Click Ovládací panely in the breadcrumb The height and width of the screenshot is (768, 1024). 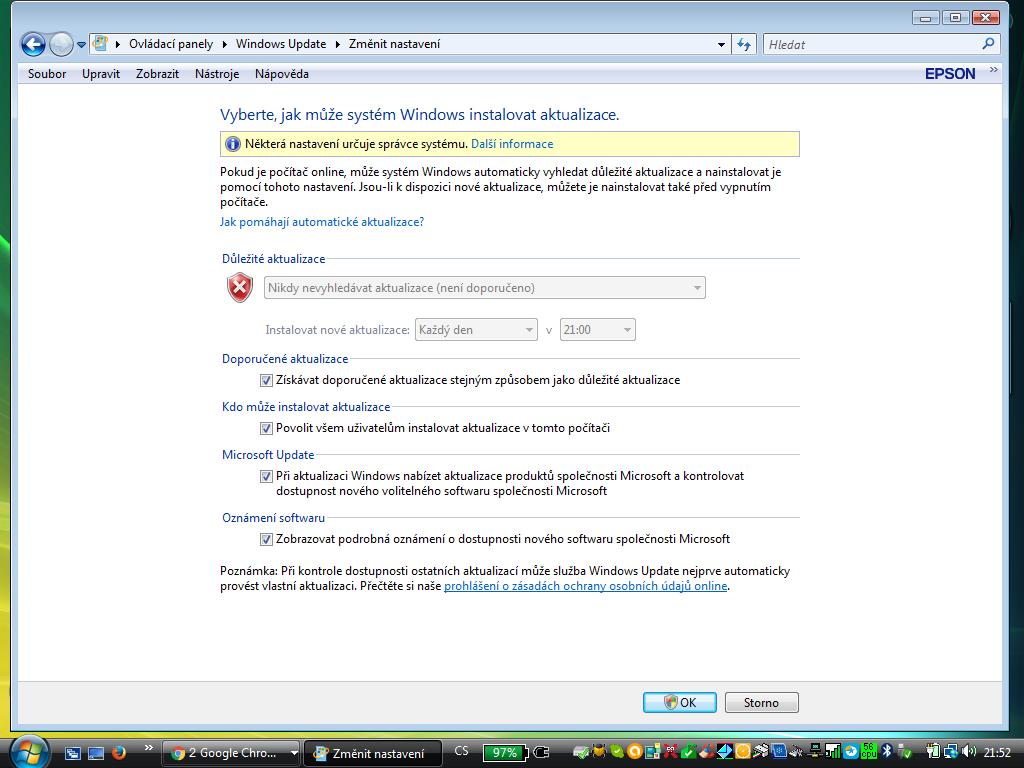pyautogui.click(x=171, y=44)
